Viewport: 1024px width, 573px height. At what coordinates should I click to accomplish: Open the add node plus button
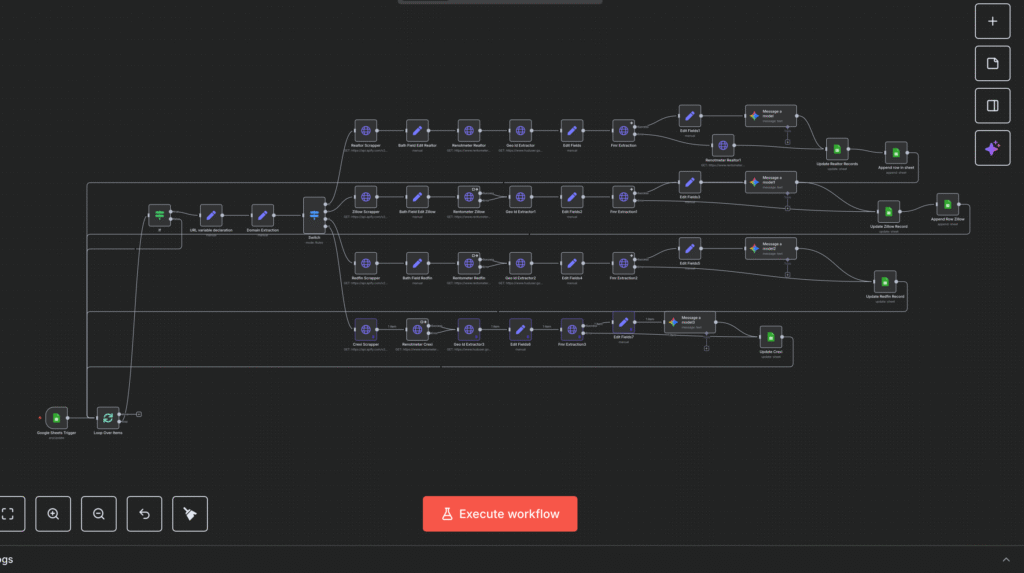(x=992, y=22)
